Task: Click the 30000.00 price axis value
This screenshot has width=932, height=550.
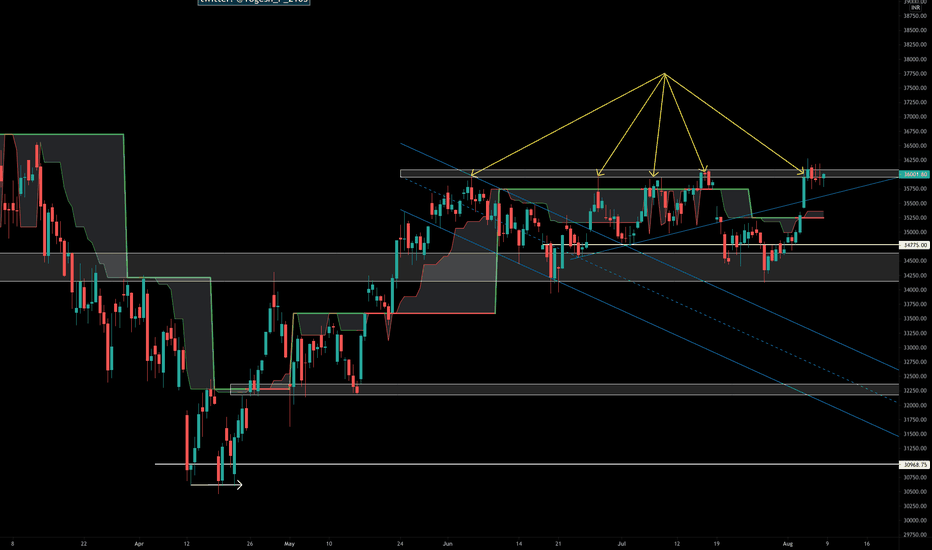Action: click(x=915, y=520)
